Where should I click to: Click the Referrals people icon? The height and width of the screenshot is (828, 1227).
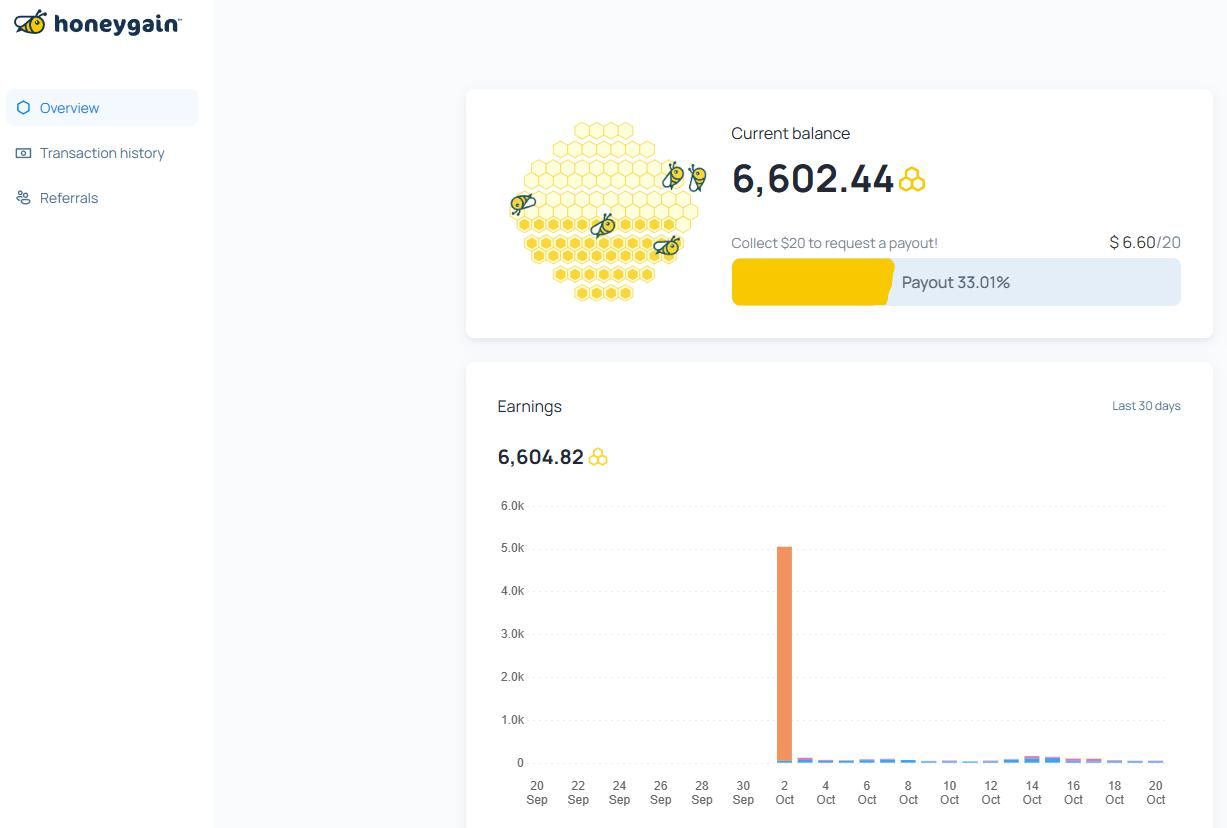(x=23, y=198)
